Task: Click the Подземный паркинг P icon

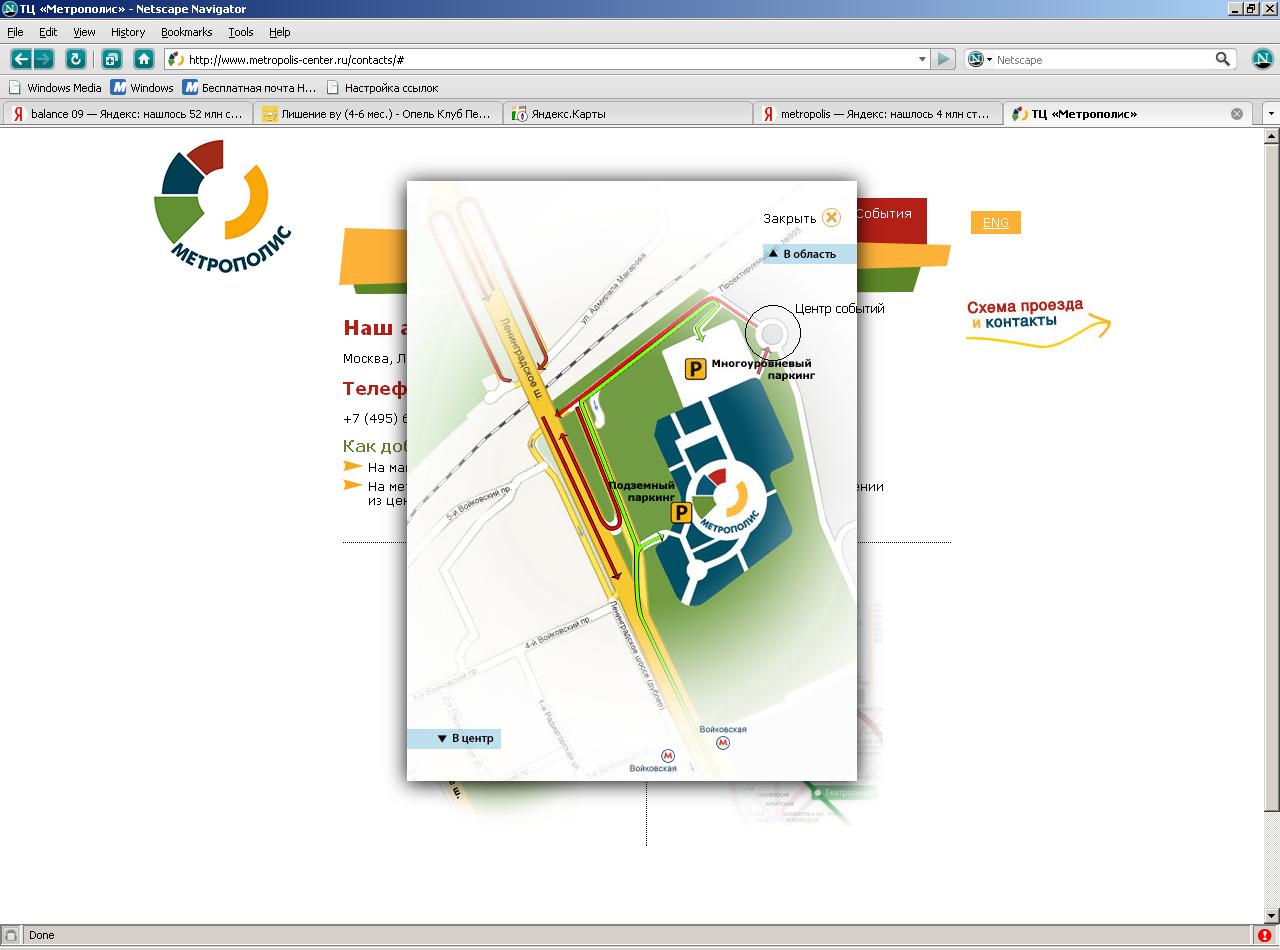Action: pyautogui.click(x=680, y=514)
